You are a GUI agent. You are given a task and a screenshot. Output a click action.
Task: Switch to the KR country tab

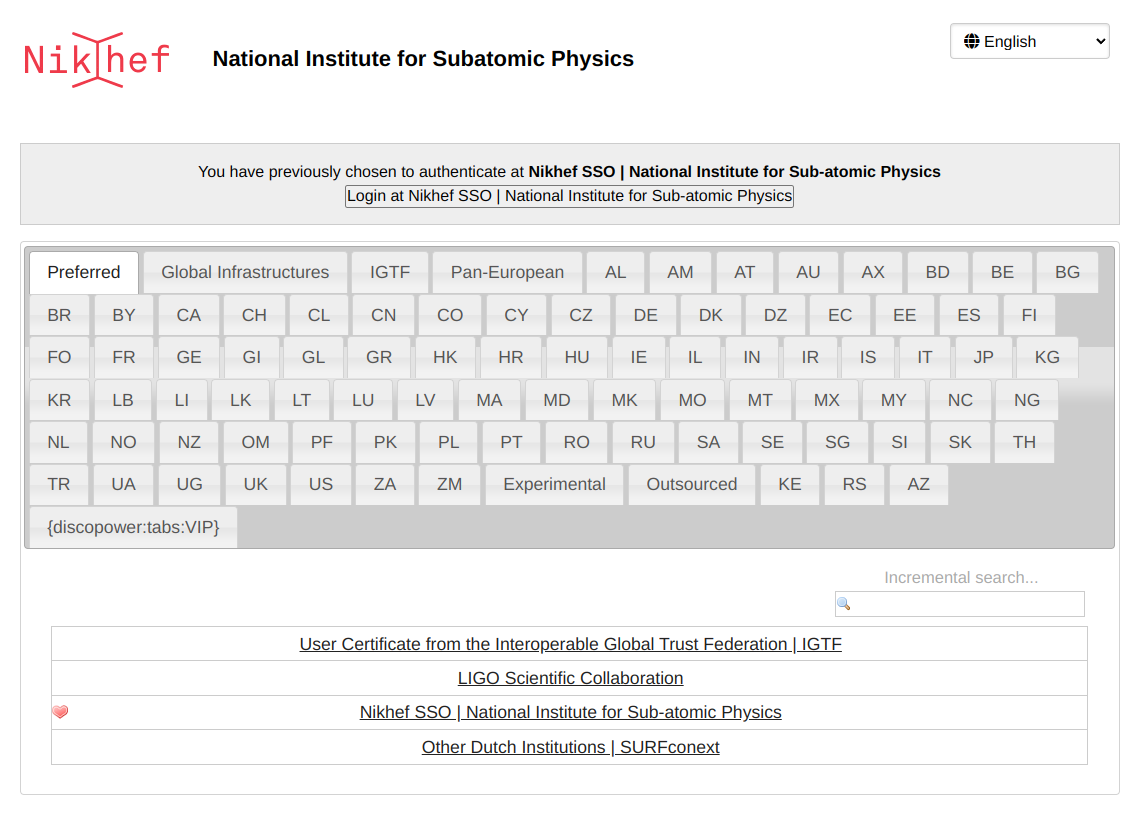tap(59, 401)
